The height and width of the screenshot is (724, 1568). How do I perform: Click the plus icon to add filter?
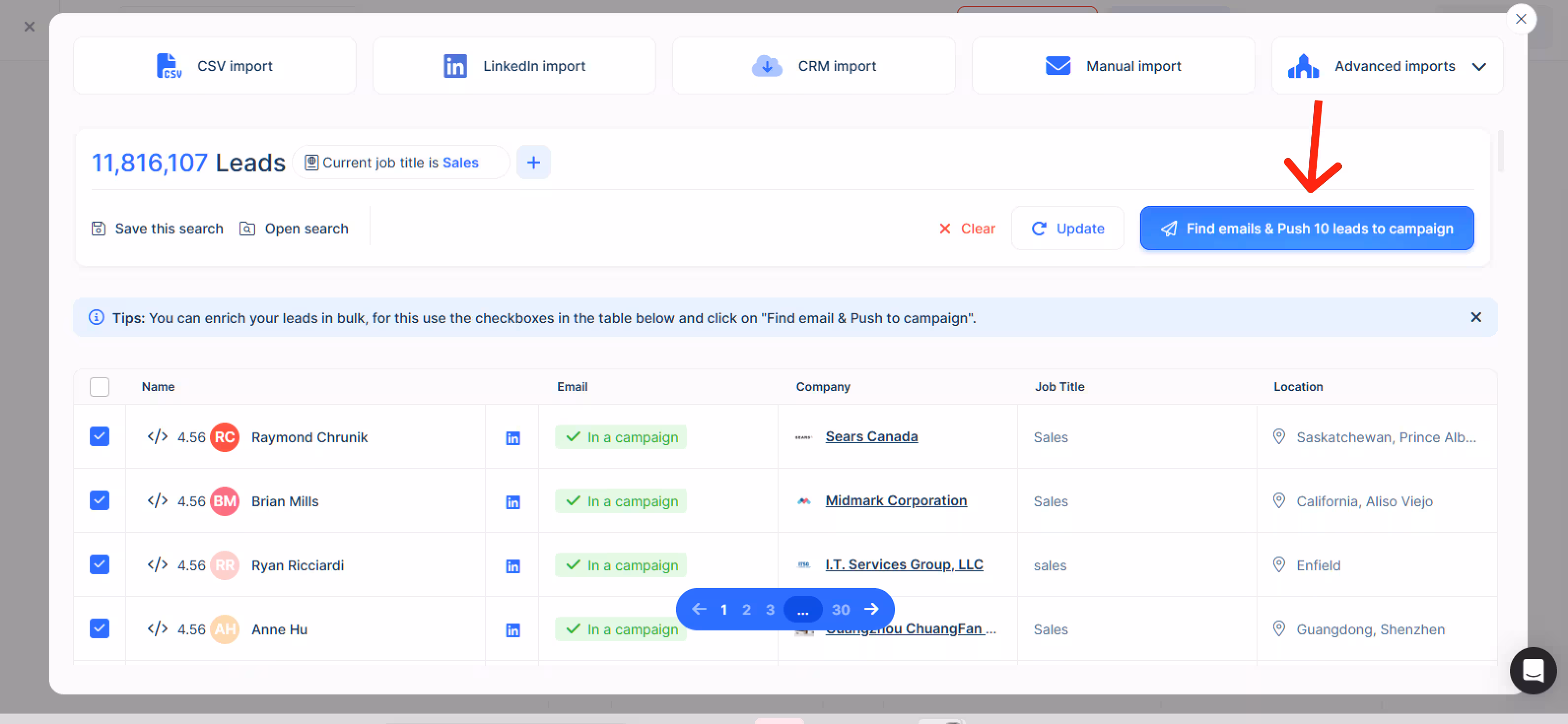(x=533, y=163)
